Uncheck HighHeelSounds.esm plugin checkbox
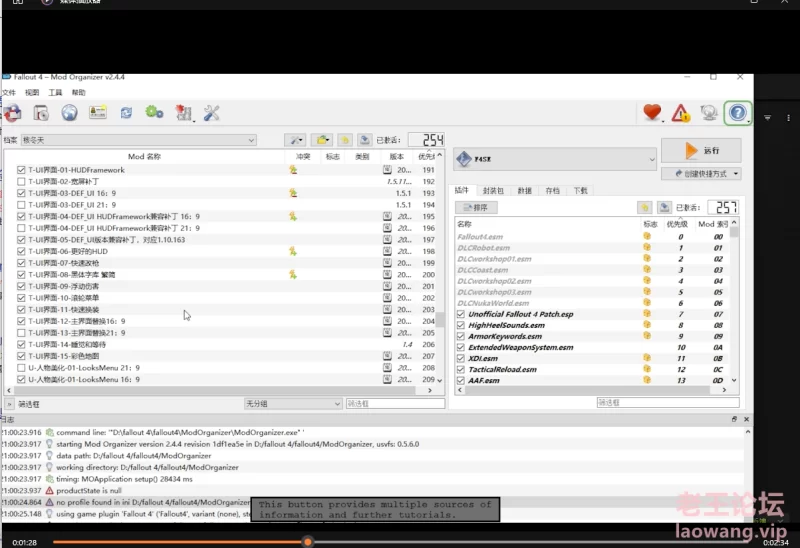The height and width of the screenshot is (548, 800). click(x=461, y=325)
